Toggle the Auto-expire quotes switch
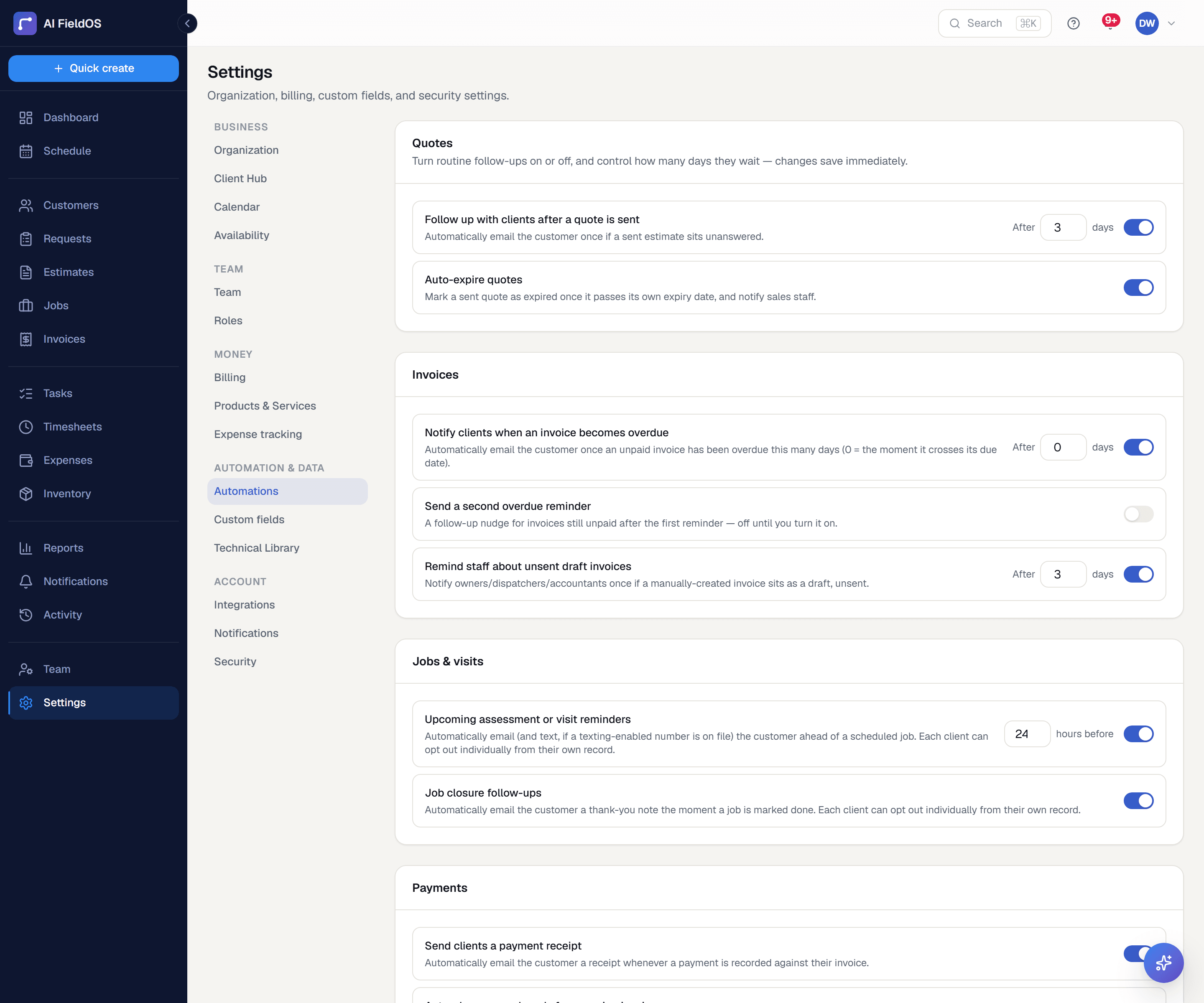The height and width of the screenshot is (1003, 1204). (x=1138, y=287)
